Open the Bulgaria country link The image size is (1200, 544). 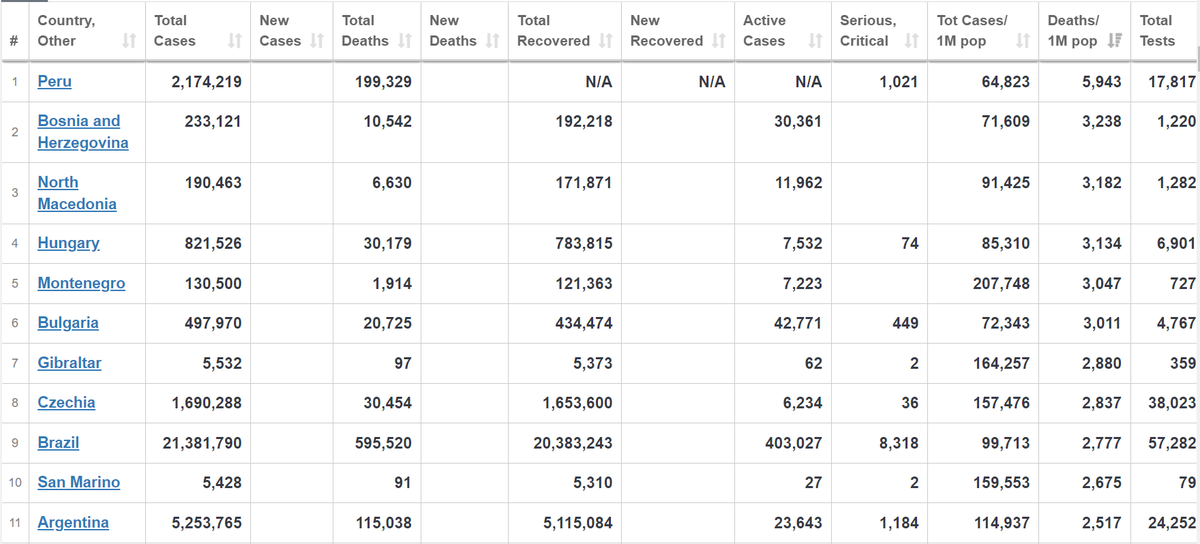click(68, 323)
